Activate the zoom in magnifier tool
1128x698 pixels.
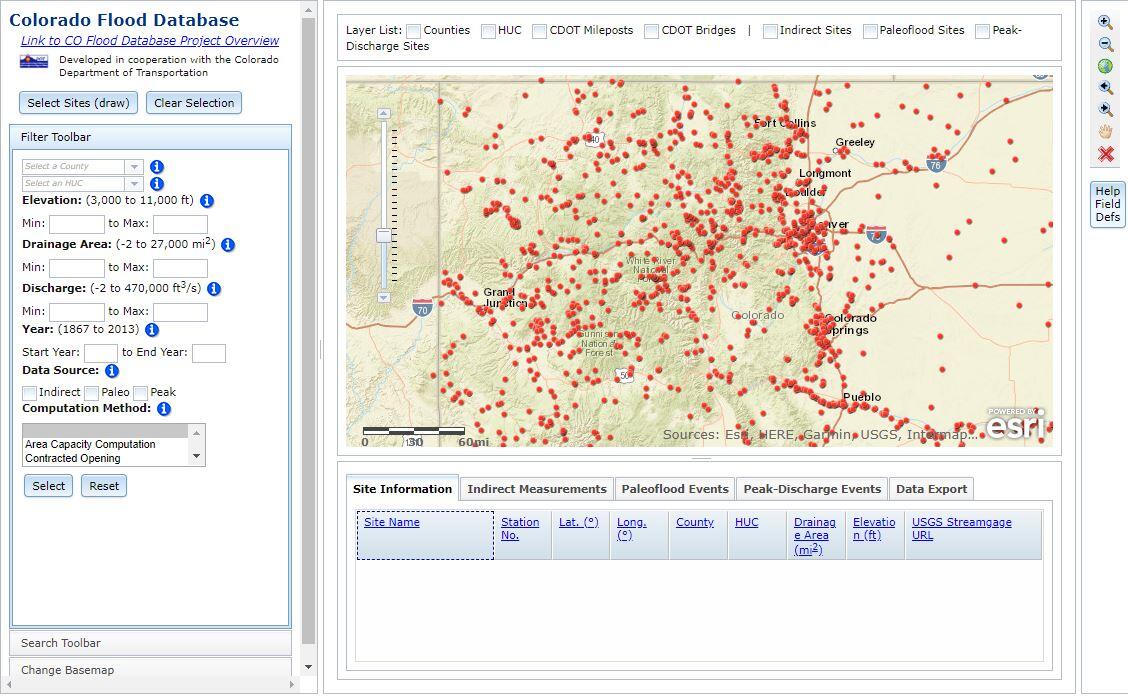click(x=1106, y=22)
